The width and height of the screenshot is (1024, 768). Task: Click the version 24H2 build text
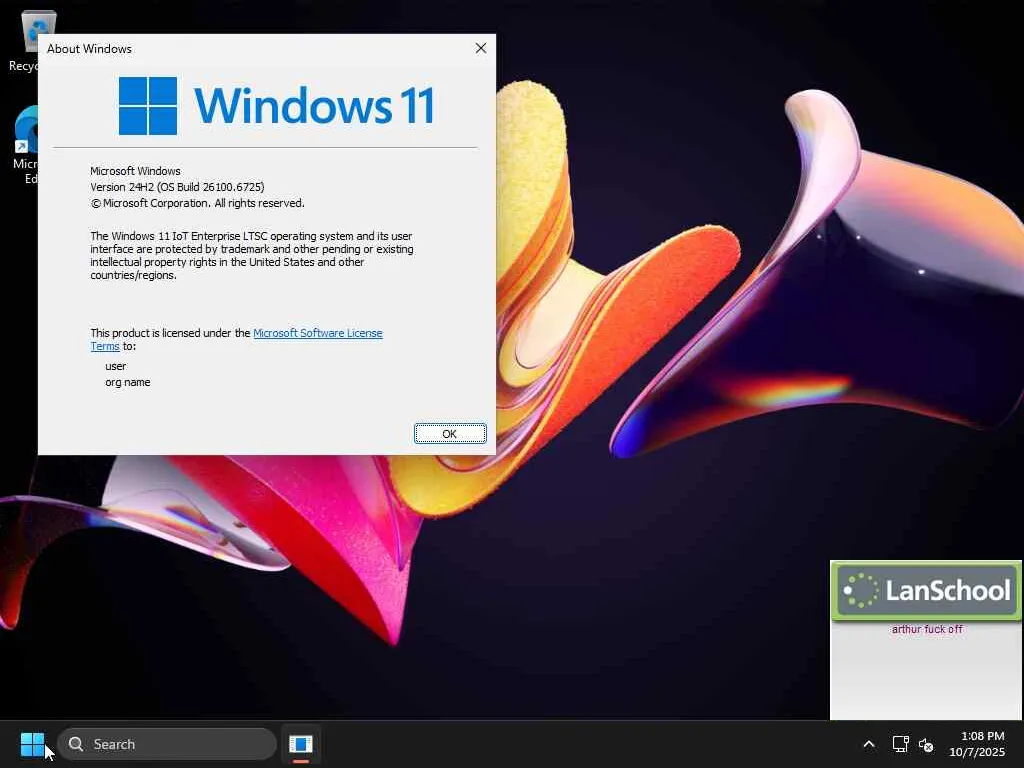[177, 187]
